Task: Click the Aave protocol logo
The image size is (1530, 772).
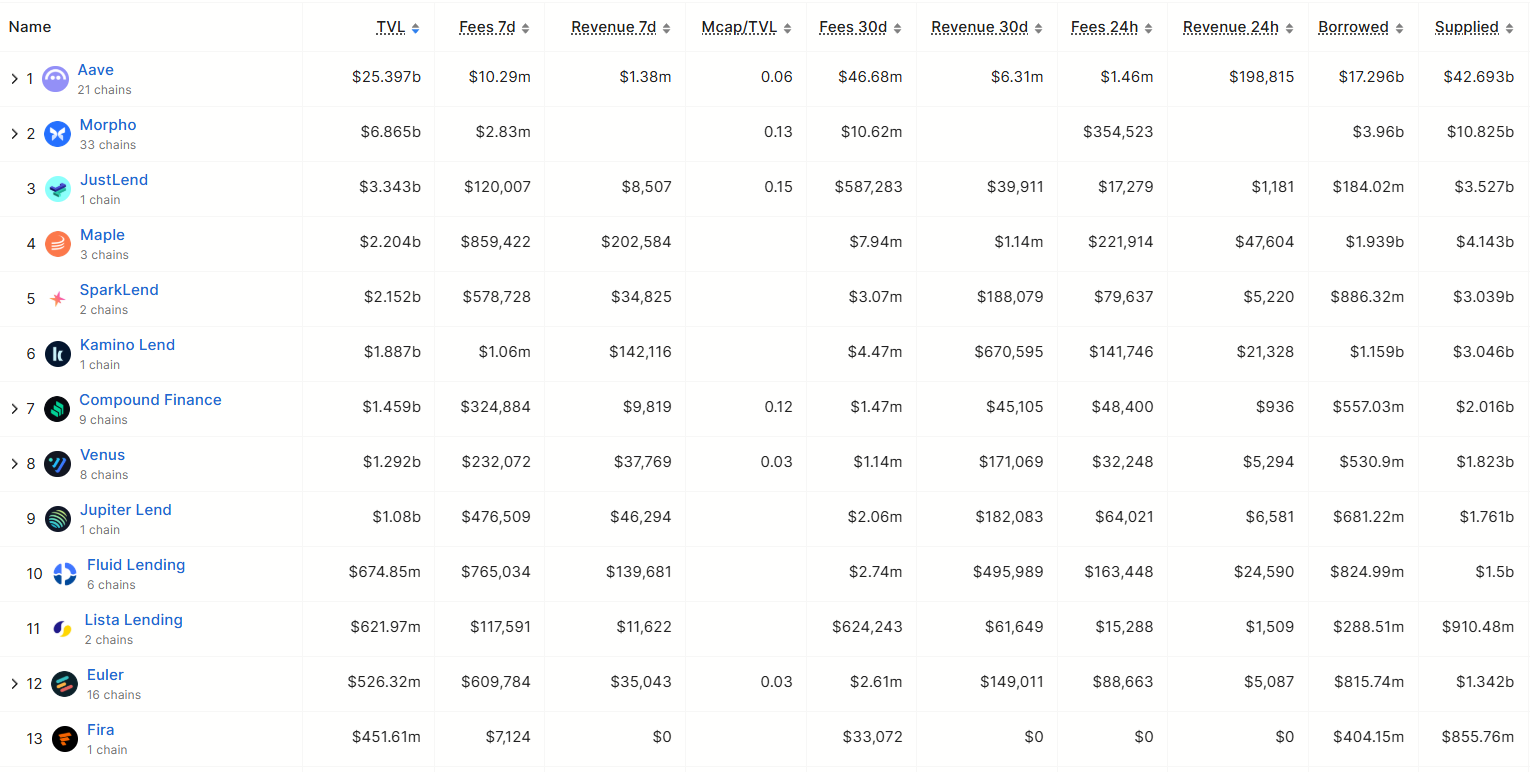Action: click(57, 77)
